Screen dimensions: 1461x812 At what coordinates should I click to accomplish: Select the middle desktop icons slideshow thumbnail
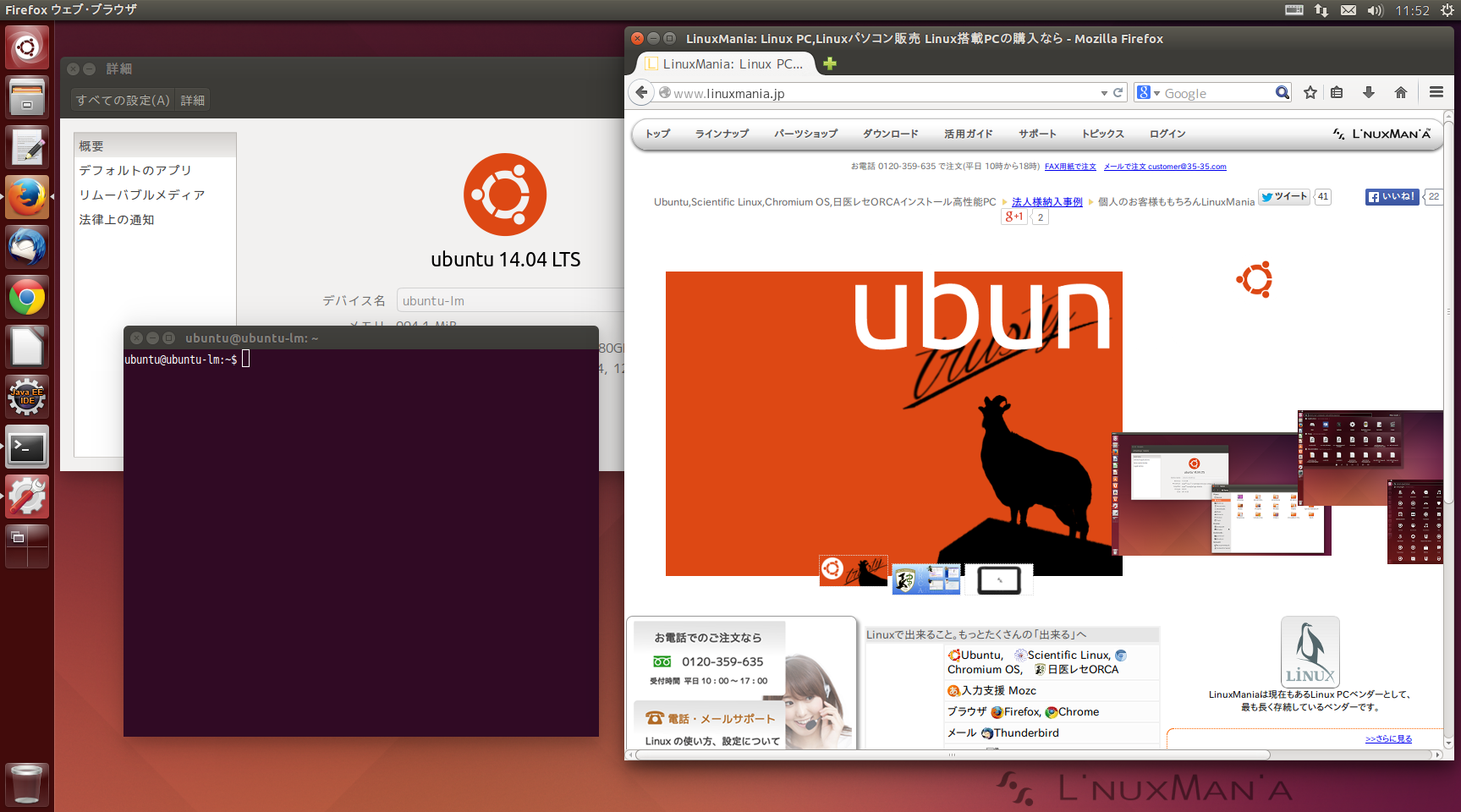pos(926,579)
